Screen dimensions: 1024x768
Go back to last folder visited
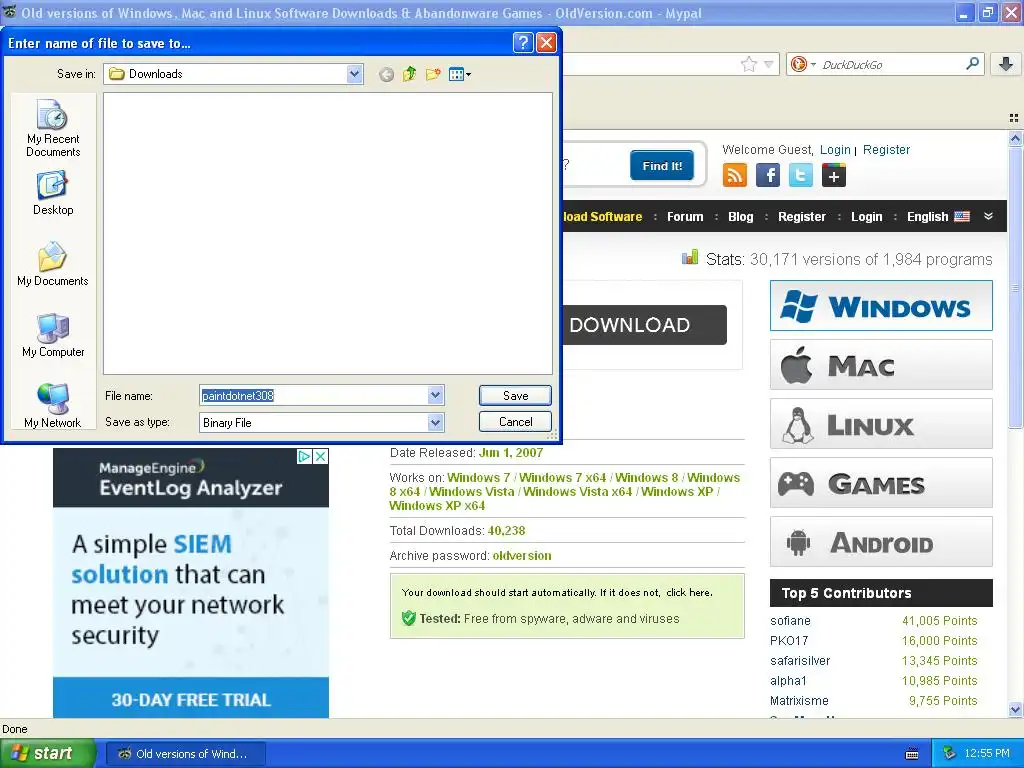tap(386, 74)
